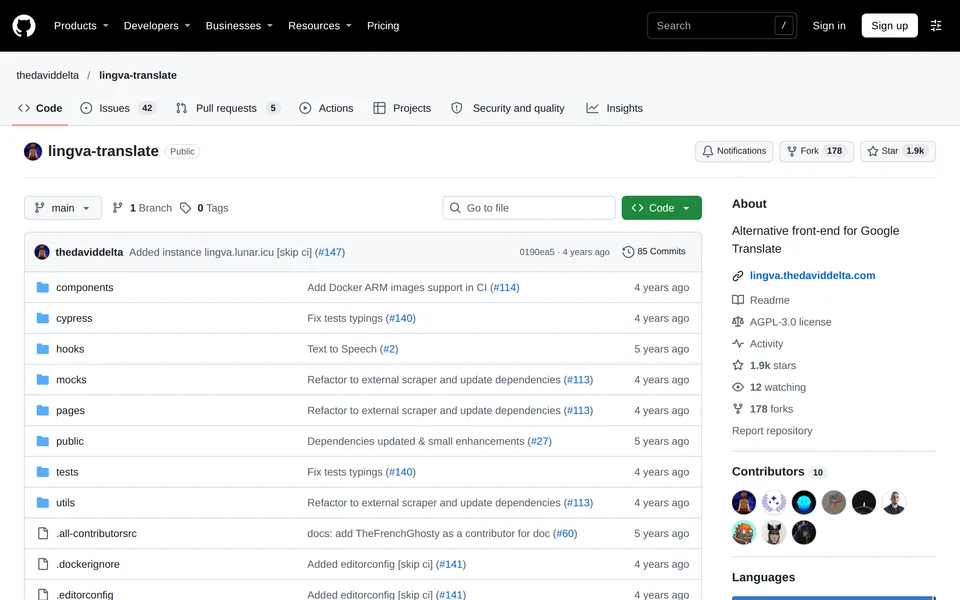Open the green Code dropdown
This screenshot has height=600, width=960.
click(662, 208)
